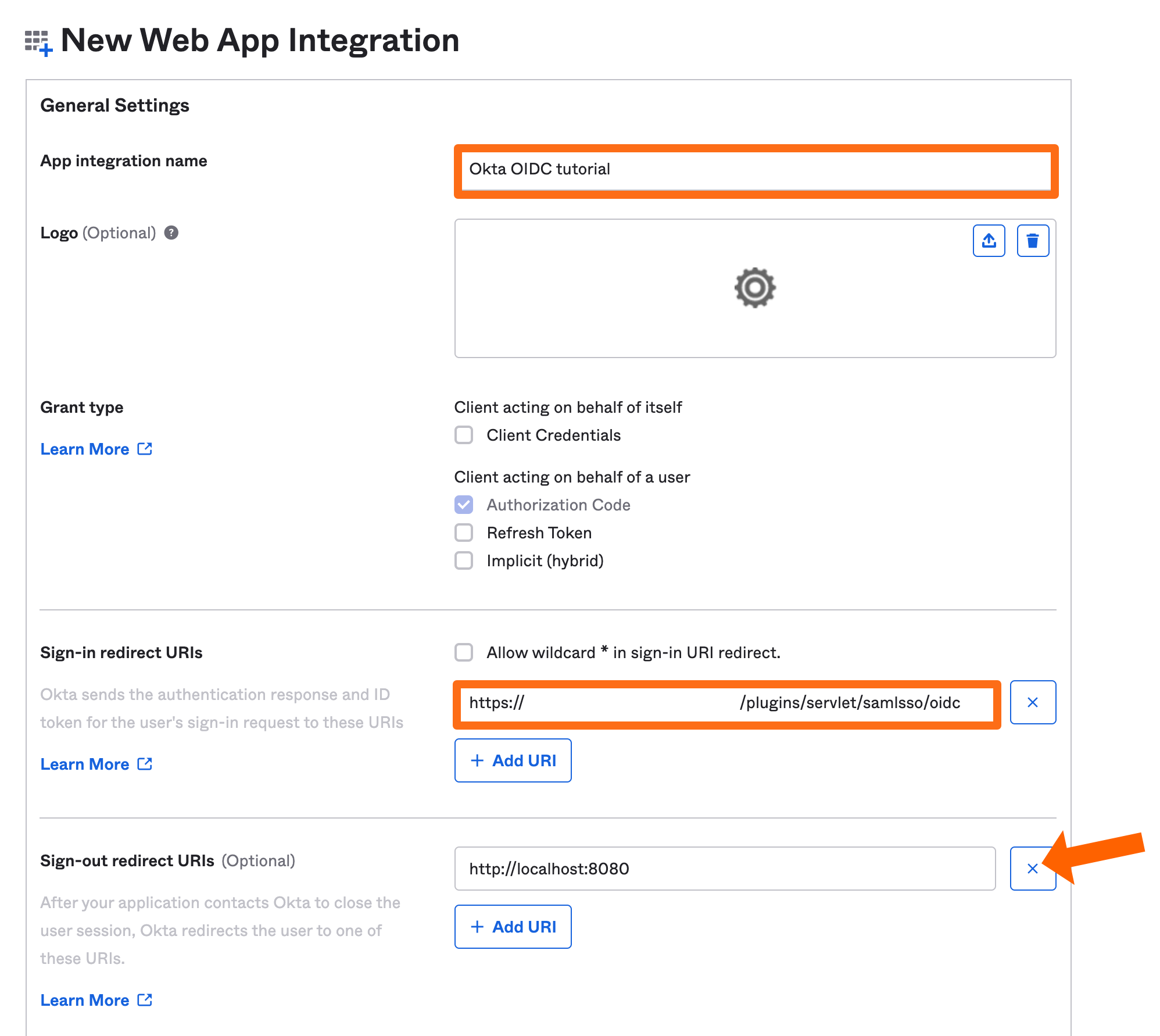Click the Logo help question mark icon
Screen dimensions: 1160x1036
(x=171, y=233)
